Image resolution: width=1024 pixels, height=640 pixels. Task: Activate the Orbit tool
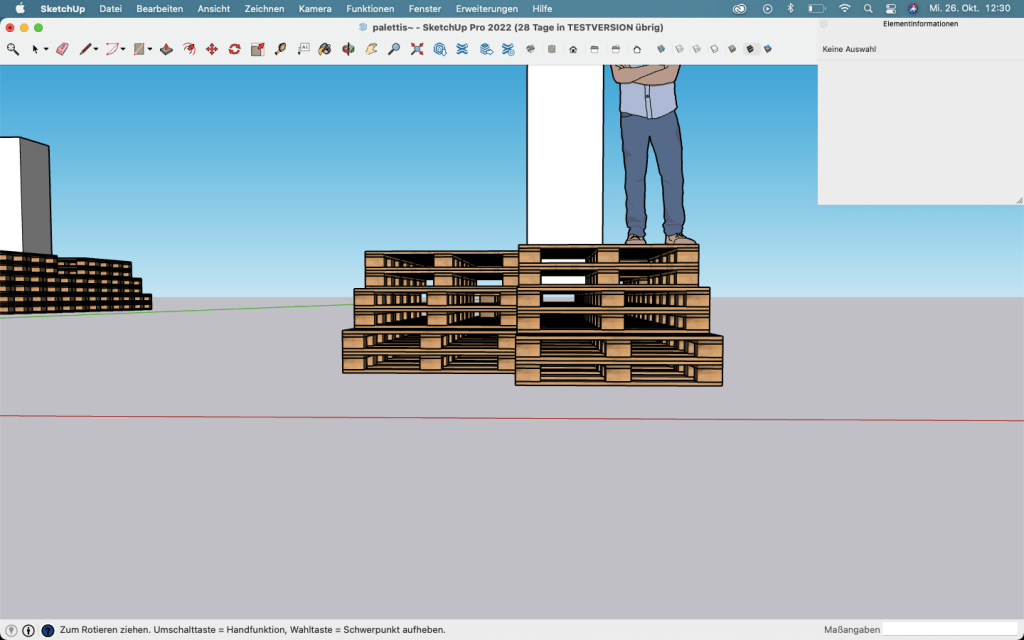click(x=348, y=49)
